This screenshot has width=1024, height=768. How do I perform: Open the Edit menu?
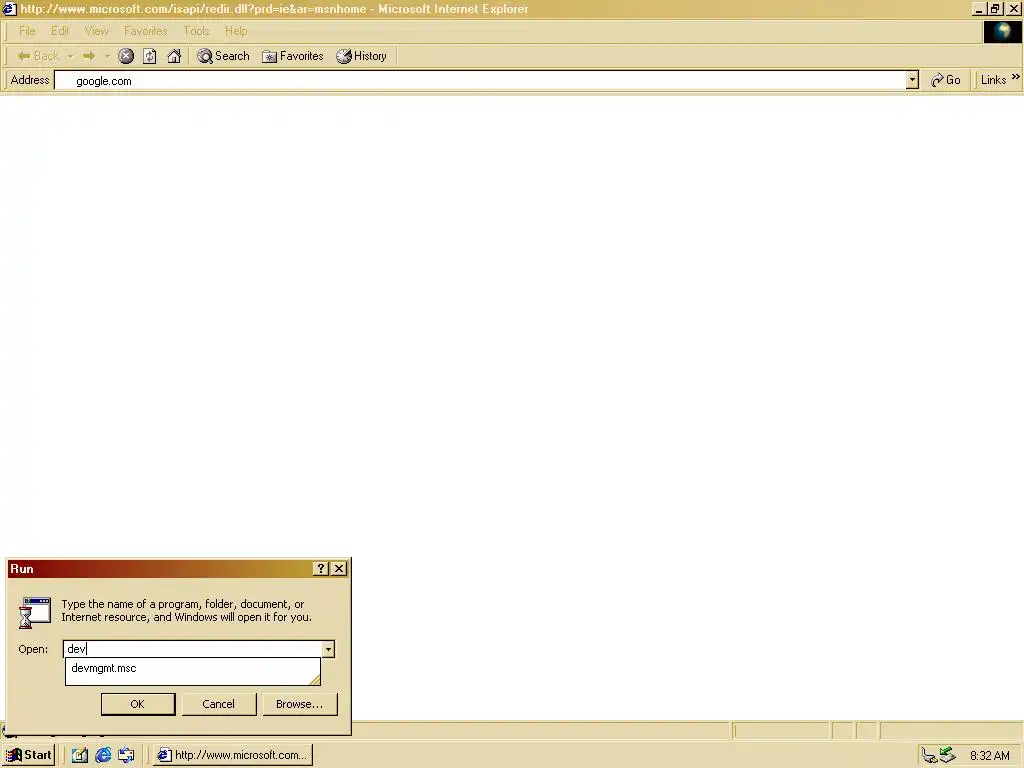[59, 31]
